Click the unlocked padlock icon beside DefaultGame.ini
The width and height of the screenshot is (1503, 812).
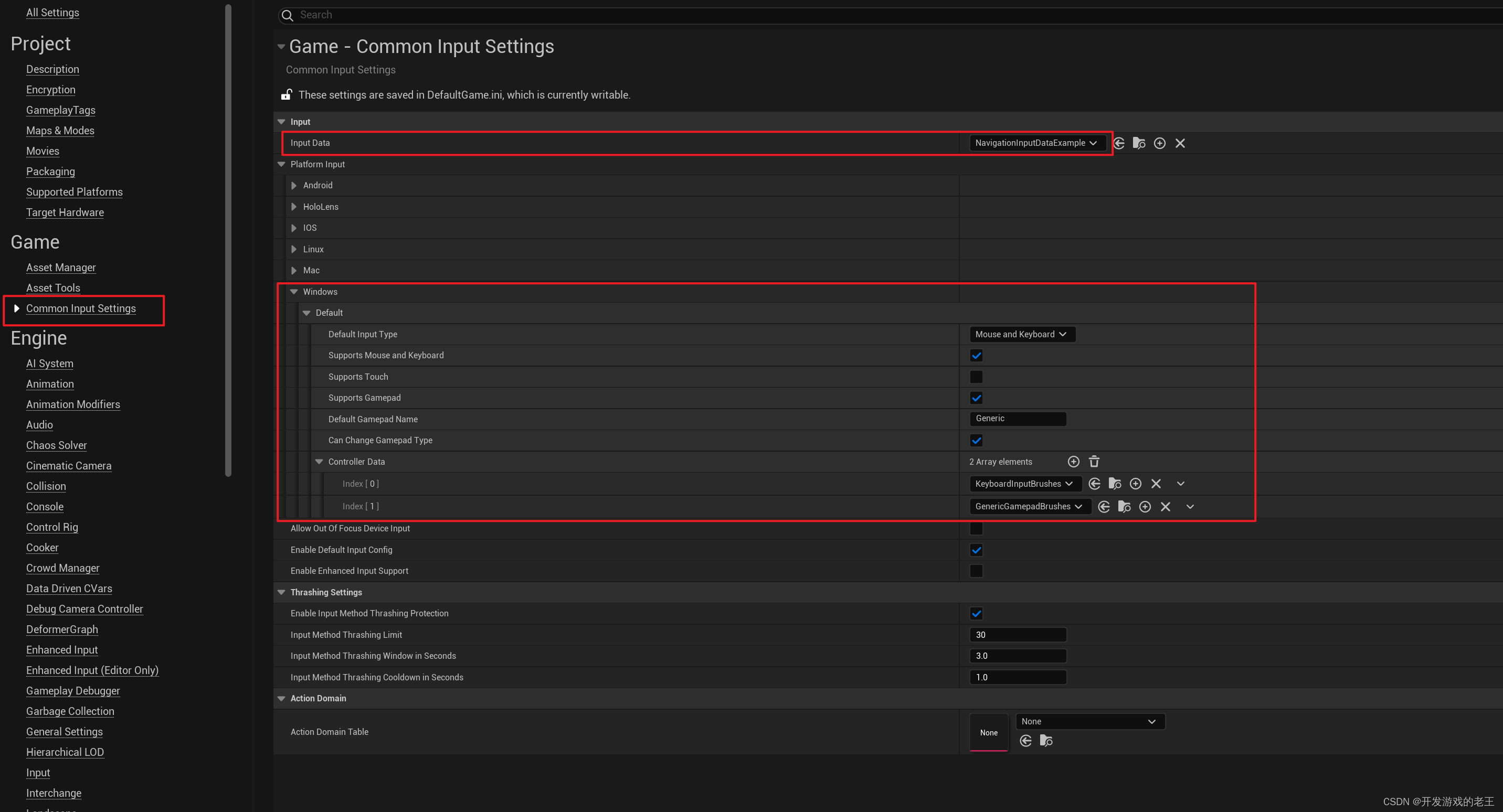pos(287,94)
